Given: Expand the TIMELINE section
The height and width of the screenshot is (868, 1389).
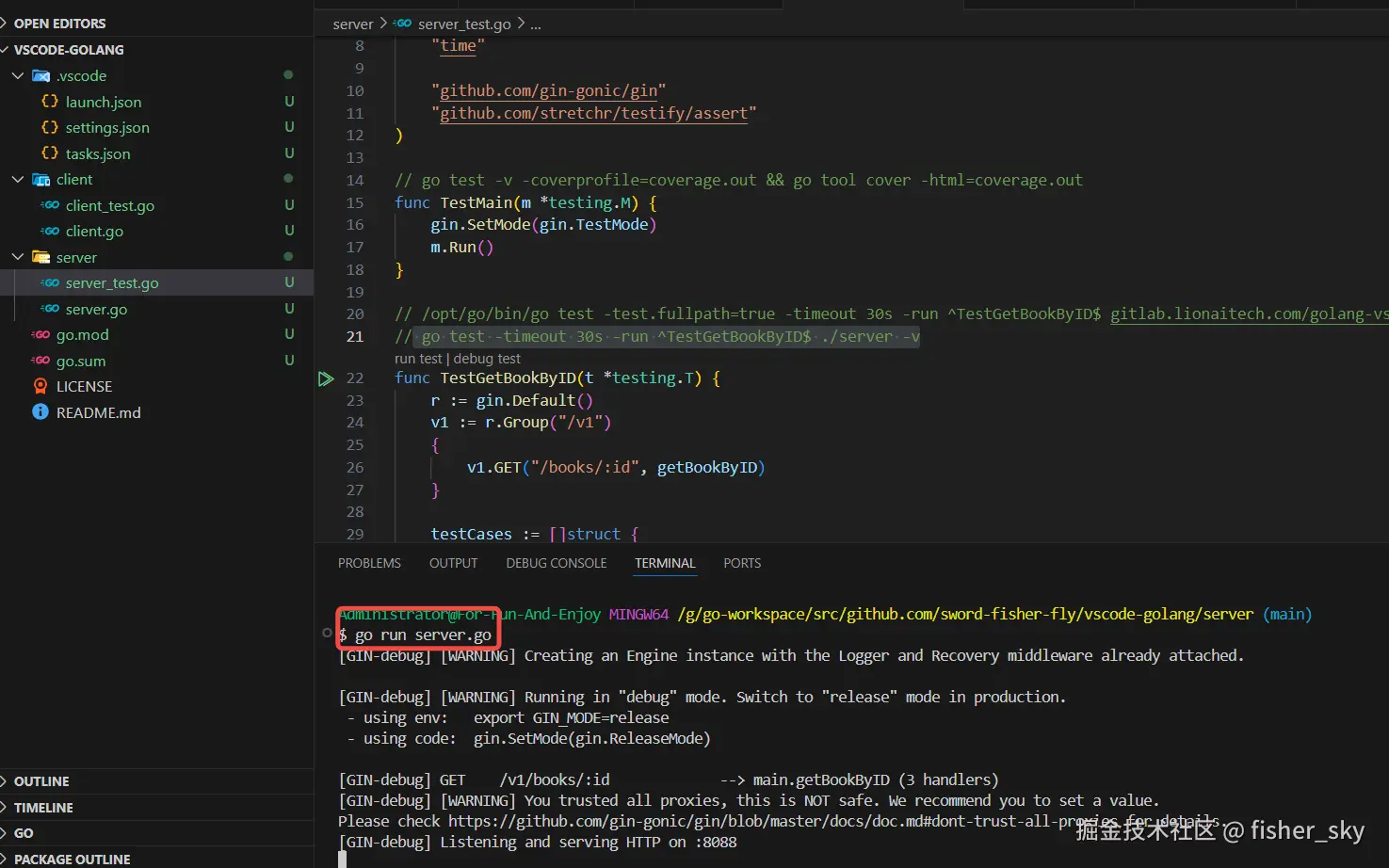Looking at the screenshot, I should pyautogui.click(x=6, y=807).
